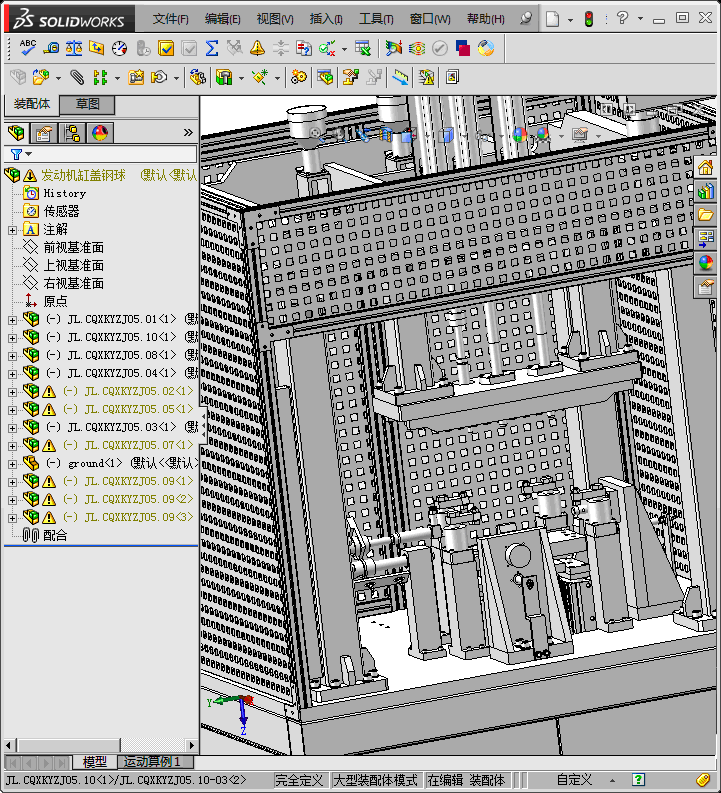
Task: Click the Linear Component Pattern icon
Action: point(101,77)
